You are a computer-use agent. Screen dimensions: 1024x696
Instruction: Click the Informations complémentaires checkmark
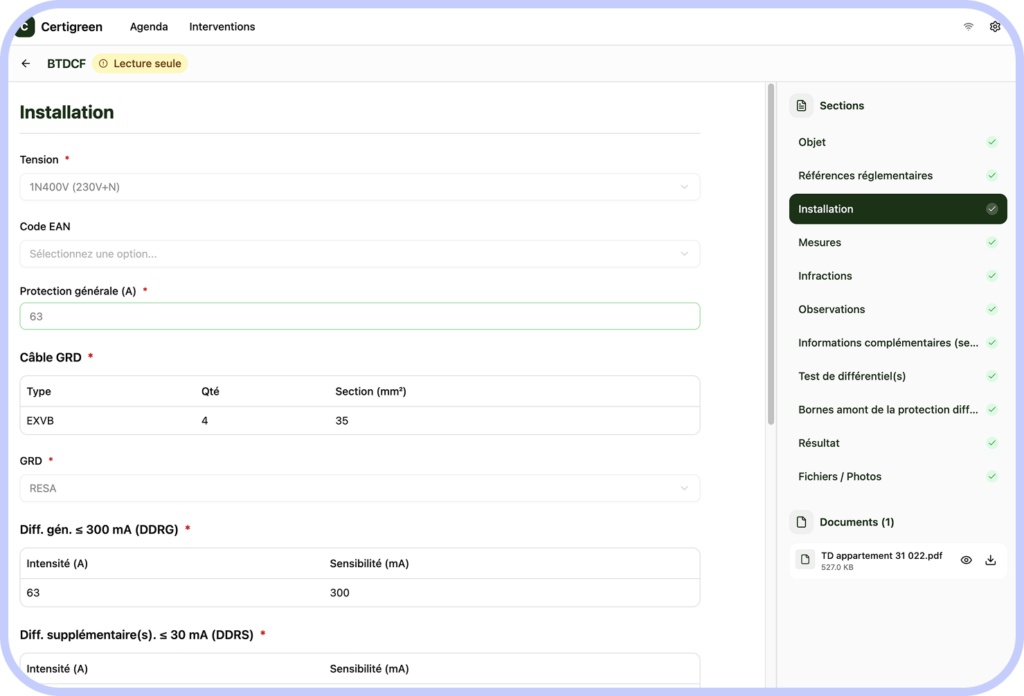pos(992,343)
